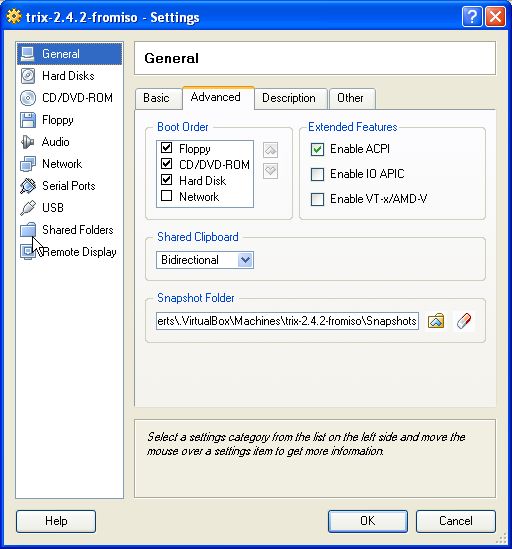
Task: Open Audio settings label
Action: [x=56, y=142]
